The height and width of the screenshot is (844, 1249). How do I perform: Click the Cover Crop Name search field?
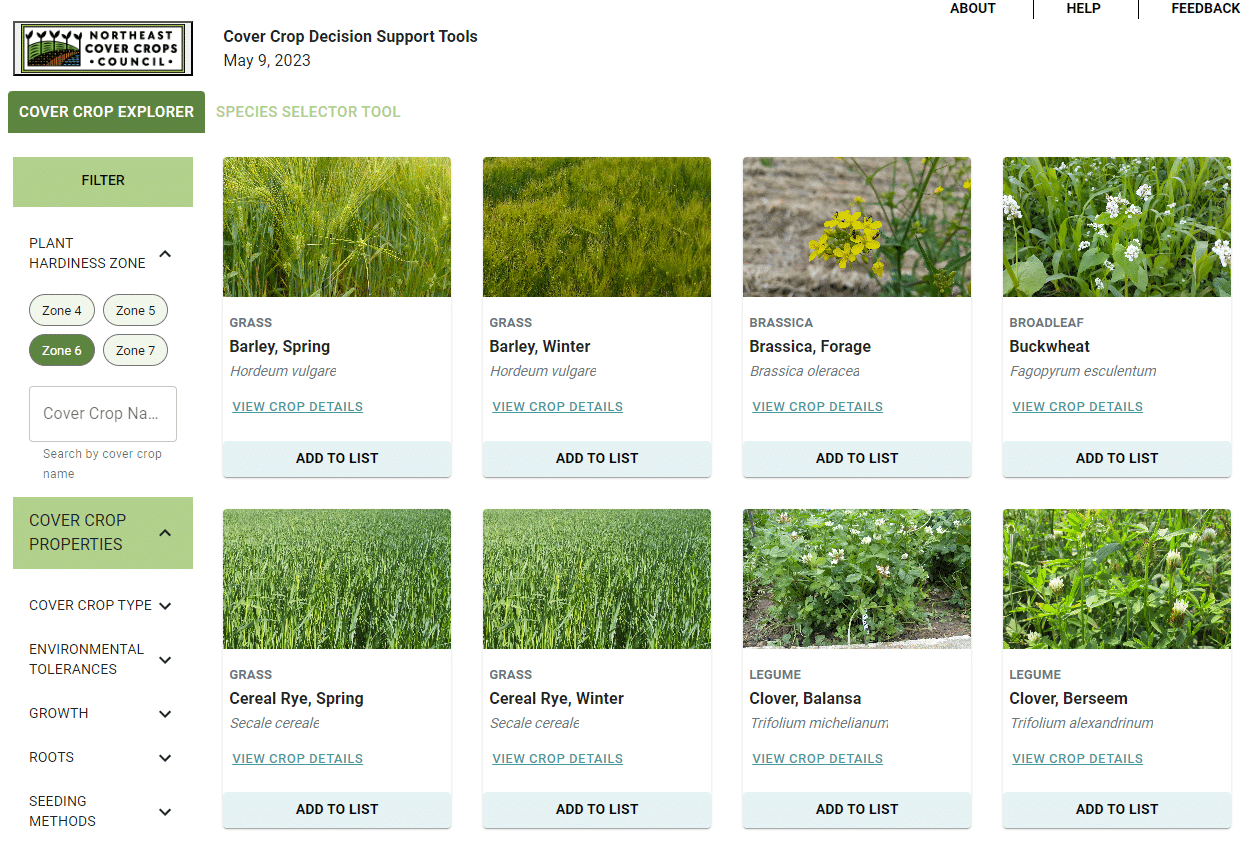pyautogui.click(x=103, y=414)
